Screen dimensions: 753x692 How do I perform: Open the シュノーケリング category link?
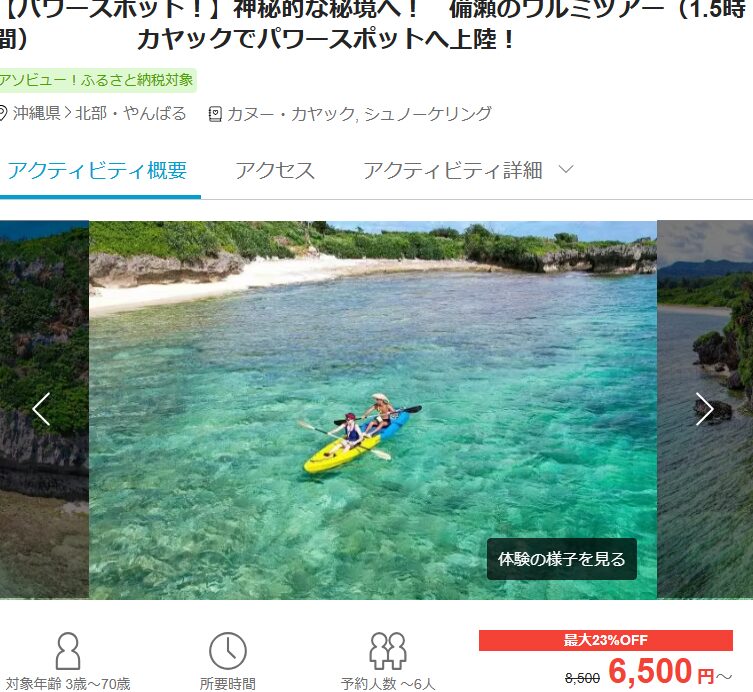click(x=428, y=114)
